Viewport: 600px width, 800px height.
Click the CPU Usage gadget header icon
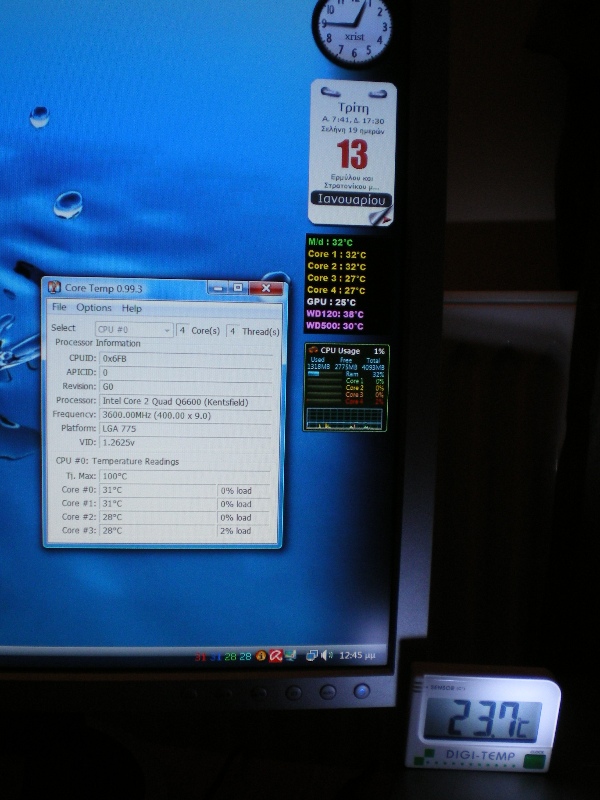(313, 350)
